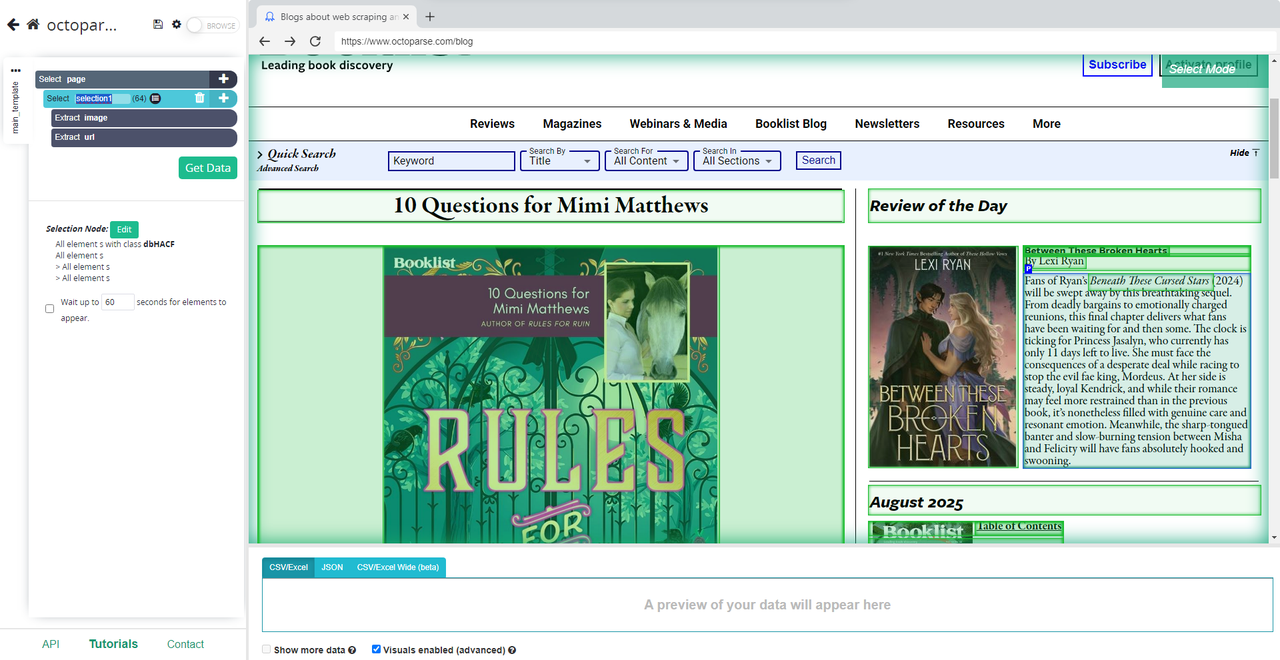Image resolution: width=1280 pixels, height=660 pixels.
Task: Click the back arrow icon beside the home icon
Action: [13, 25]
